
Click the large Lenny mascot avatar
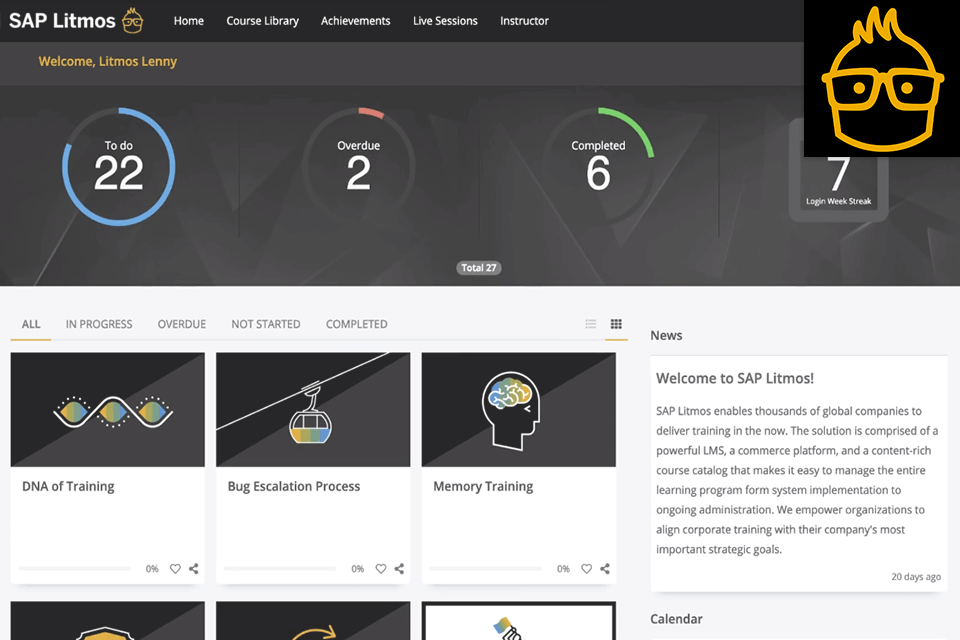882,78
